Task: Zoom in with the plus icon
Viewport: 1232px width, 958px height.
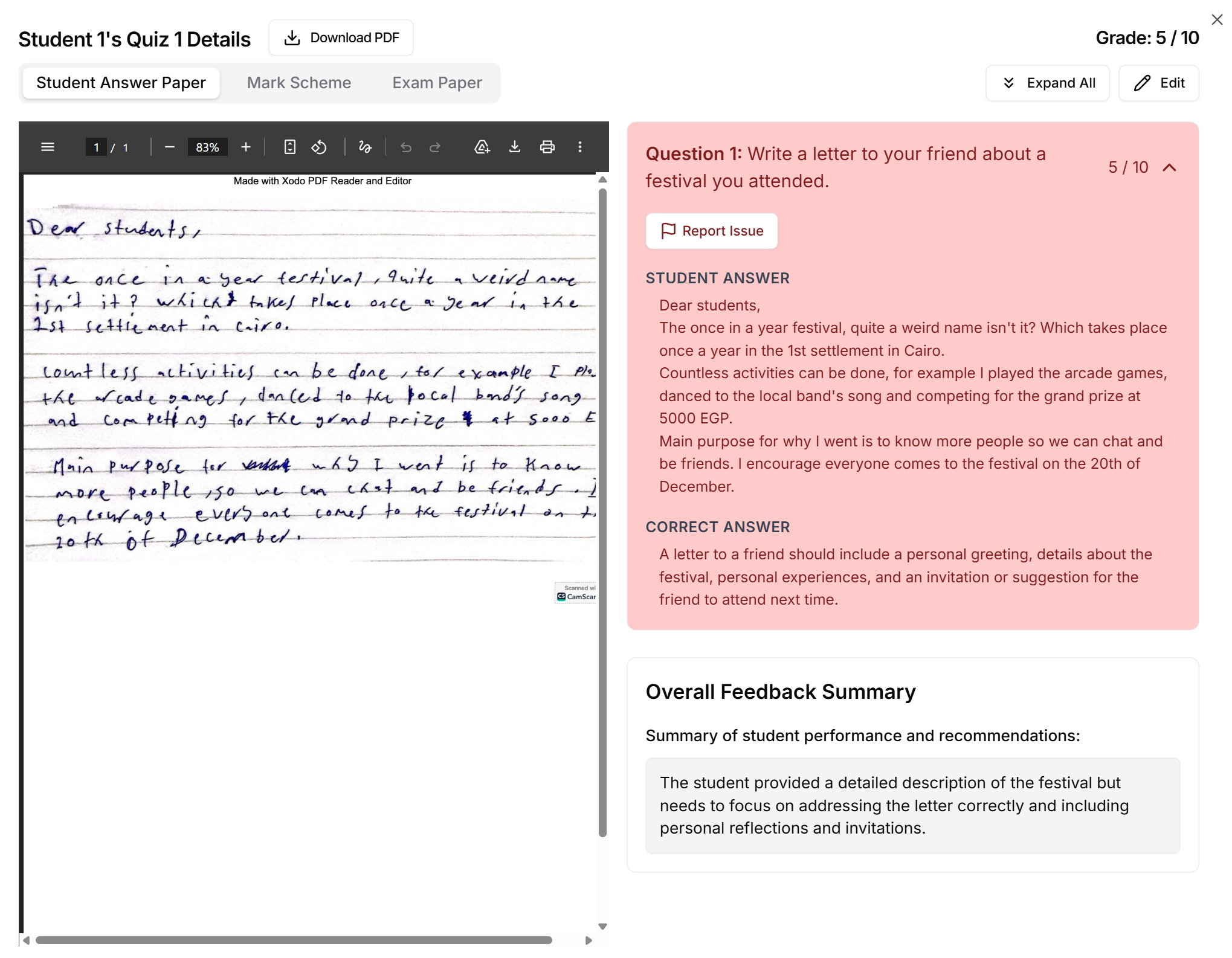Action: point(246,147)
